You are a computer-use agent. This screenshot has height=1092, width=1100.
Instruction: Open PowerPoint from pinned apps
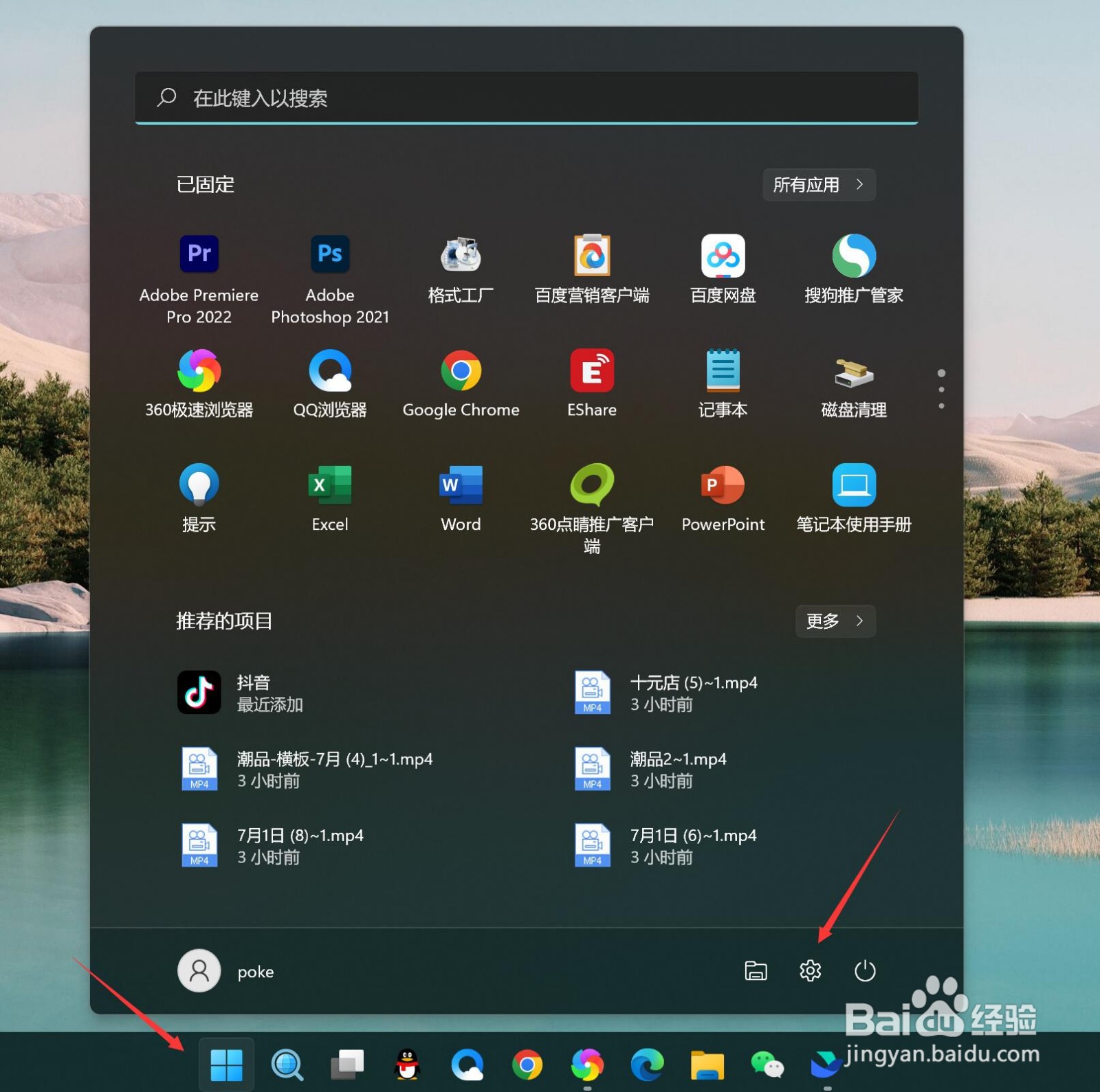click(723, 498)
